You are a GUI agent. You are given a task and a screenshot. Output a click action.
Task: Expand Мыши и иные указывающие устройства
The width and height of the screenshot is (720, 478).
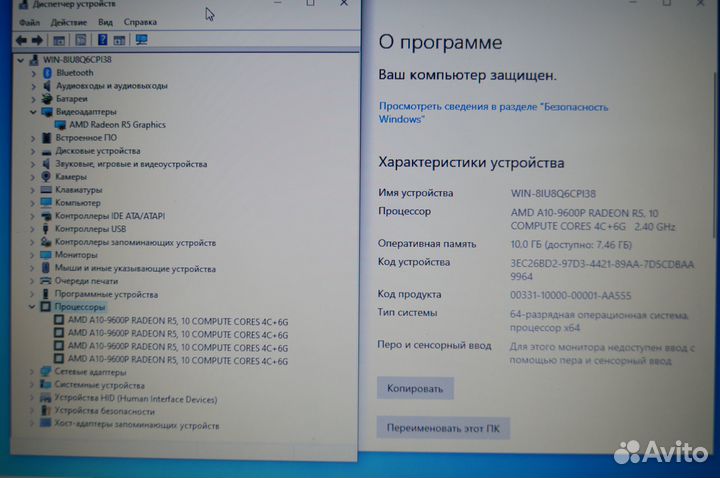point(32,268)
